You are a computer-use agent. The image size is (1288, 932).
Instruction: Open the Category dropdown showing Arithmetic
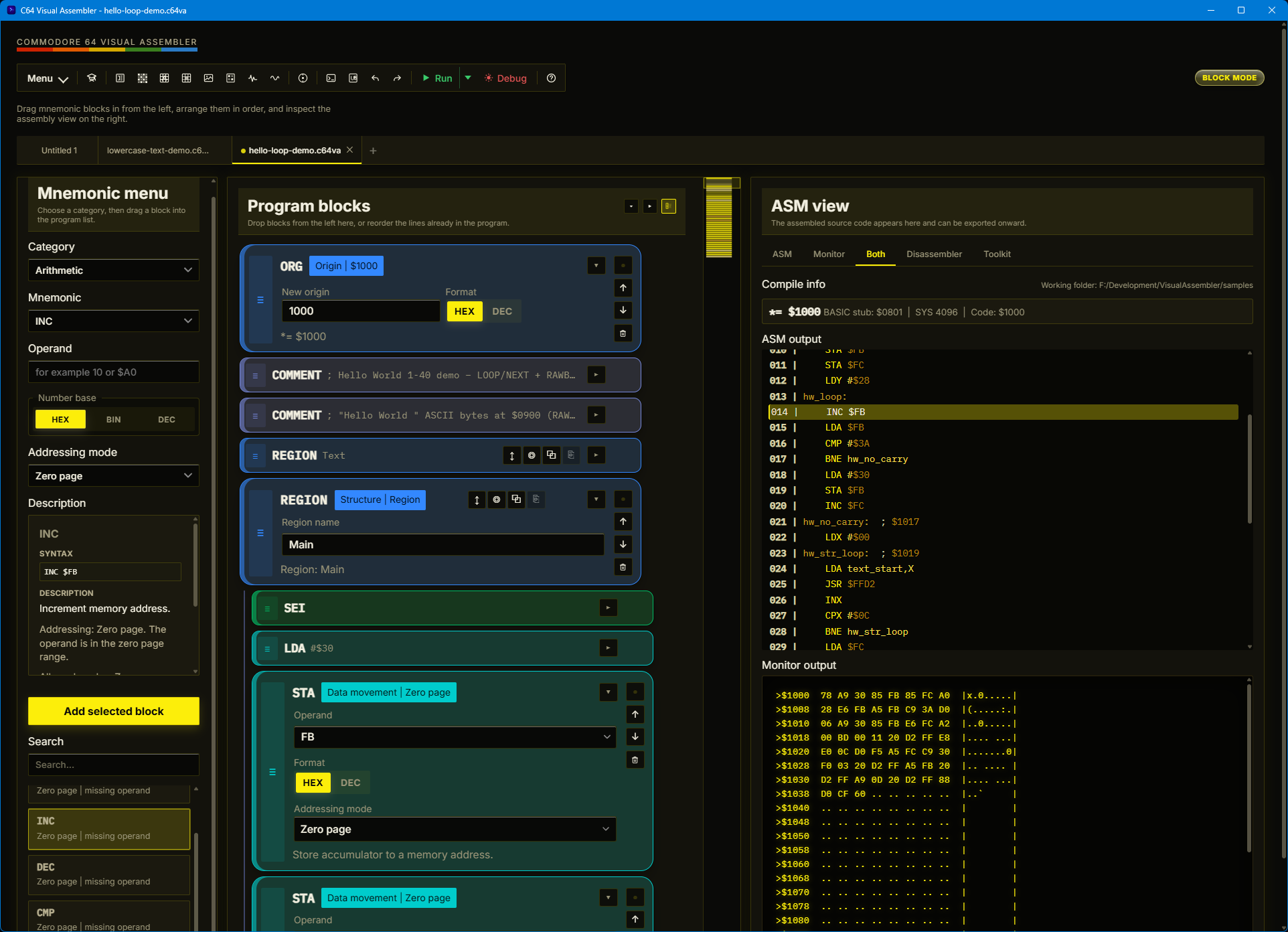tap(113, 270)
